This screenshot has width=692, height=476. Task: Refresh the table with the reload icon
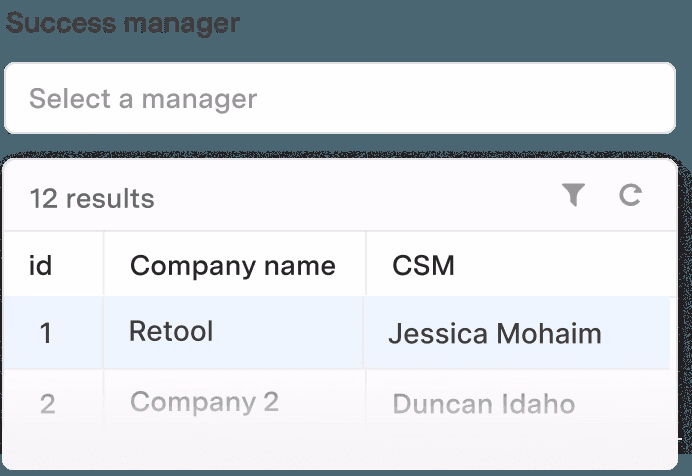click(630, 195)
